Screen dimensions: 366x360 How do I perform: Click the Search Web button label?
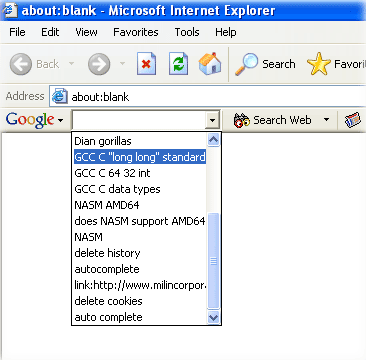282,120
